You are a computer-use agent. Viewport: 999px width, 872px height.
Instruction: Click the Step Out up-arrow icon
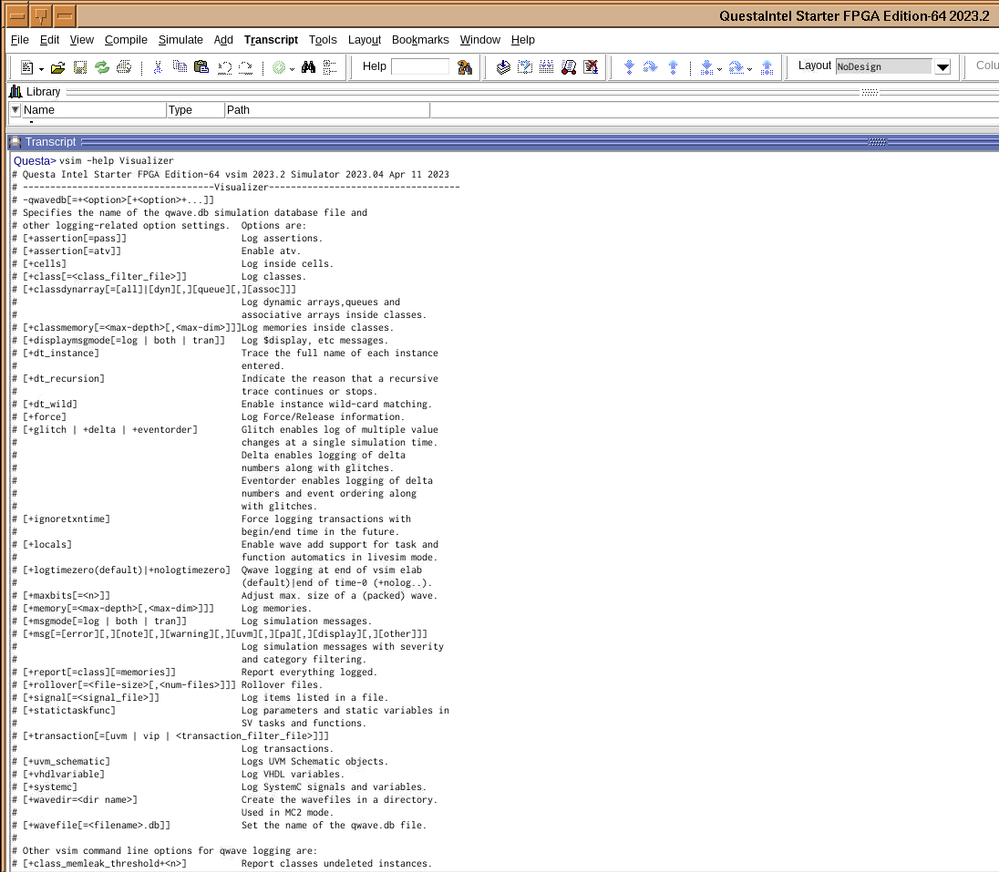(673, 67)
